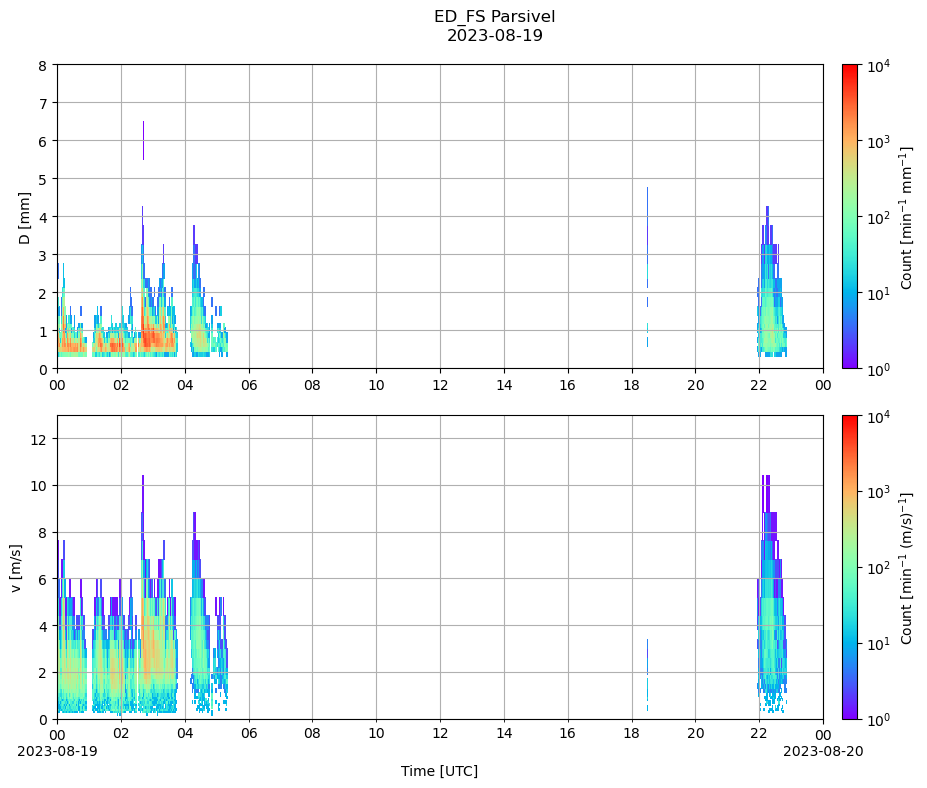Click the 6 tick on the v [m/s] axis
The width and height of the screenshot is (927, 788).
pos(43,579)
